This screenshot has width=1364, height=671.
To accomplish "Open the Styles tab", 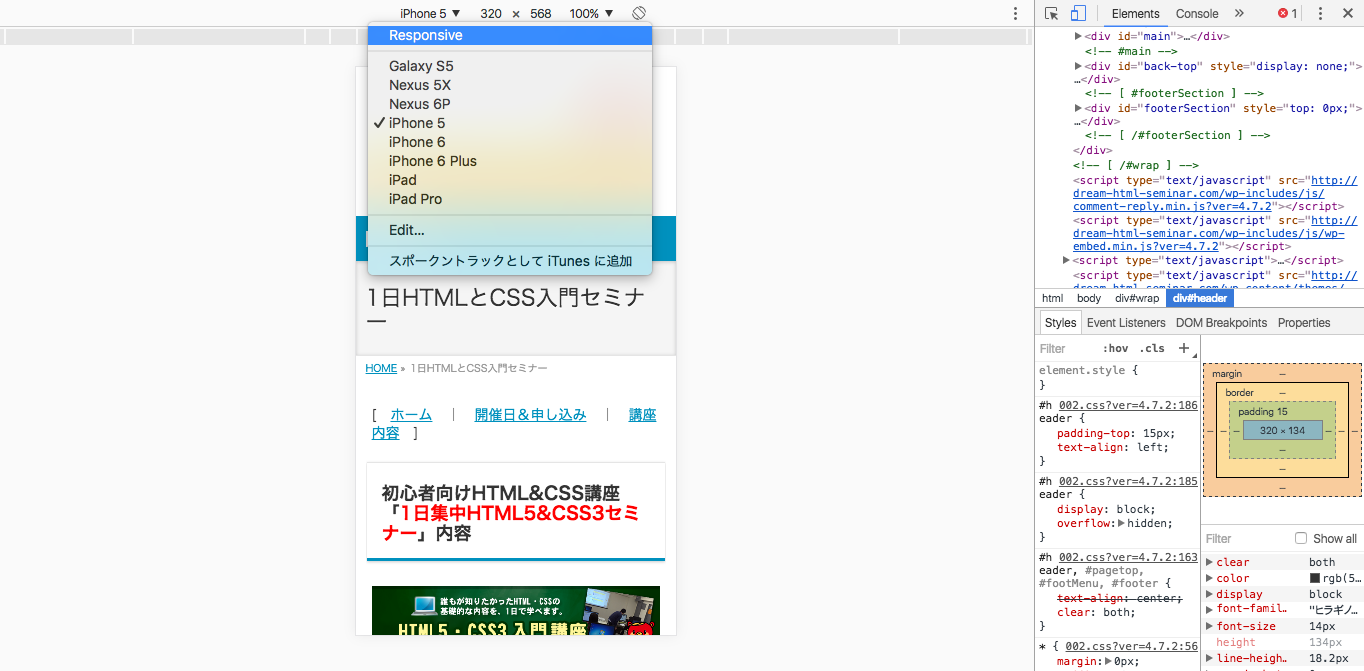I will 1060,322.
